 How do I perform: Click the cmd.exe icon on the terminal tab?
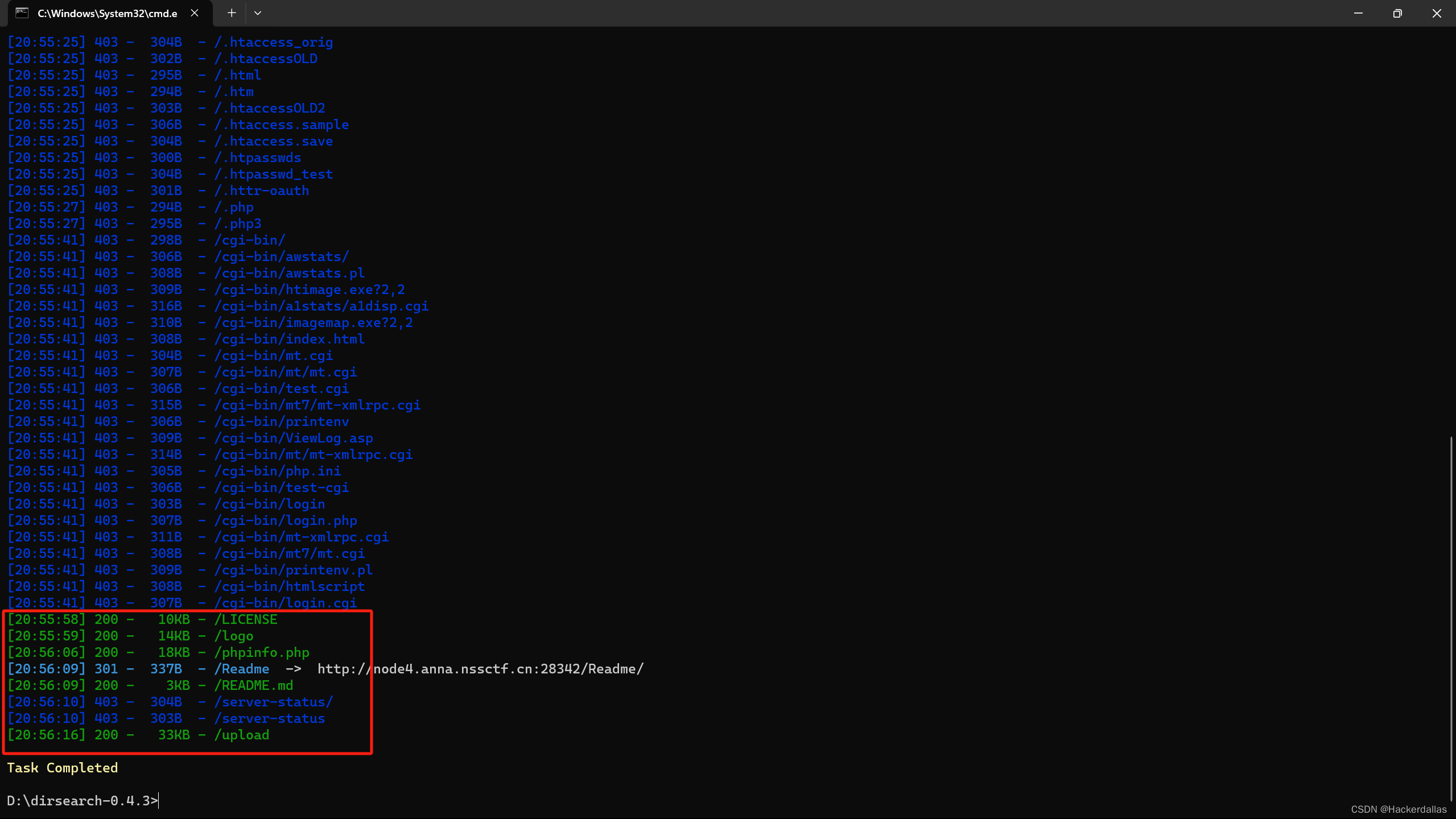(x=22, y=13)
